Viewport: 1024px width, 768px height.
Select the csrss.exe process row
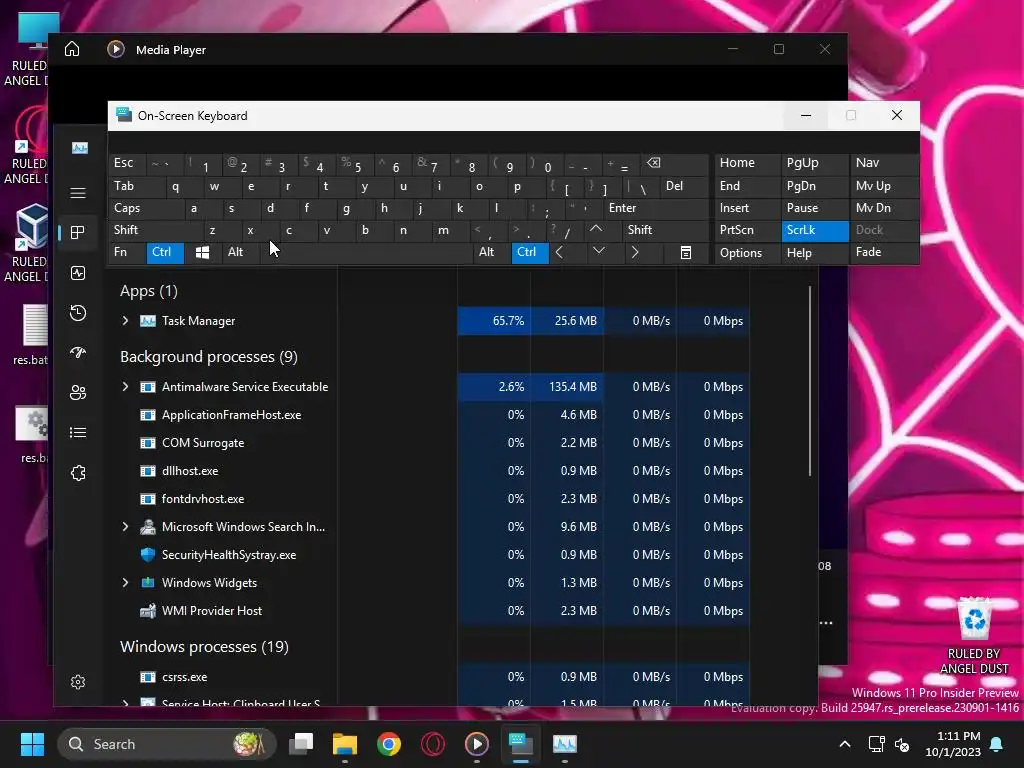(434, 677)
